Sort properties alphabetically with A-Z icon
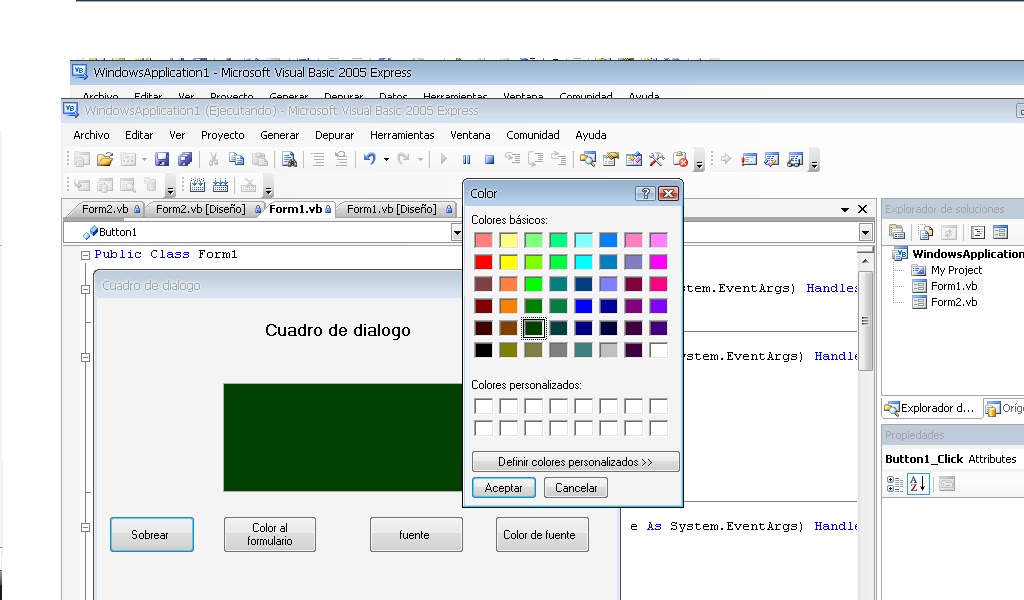This screenshot has width=1024, height=600. tap(918, 484)
